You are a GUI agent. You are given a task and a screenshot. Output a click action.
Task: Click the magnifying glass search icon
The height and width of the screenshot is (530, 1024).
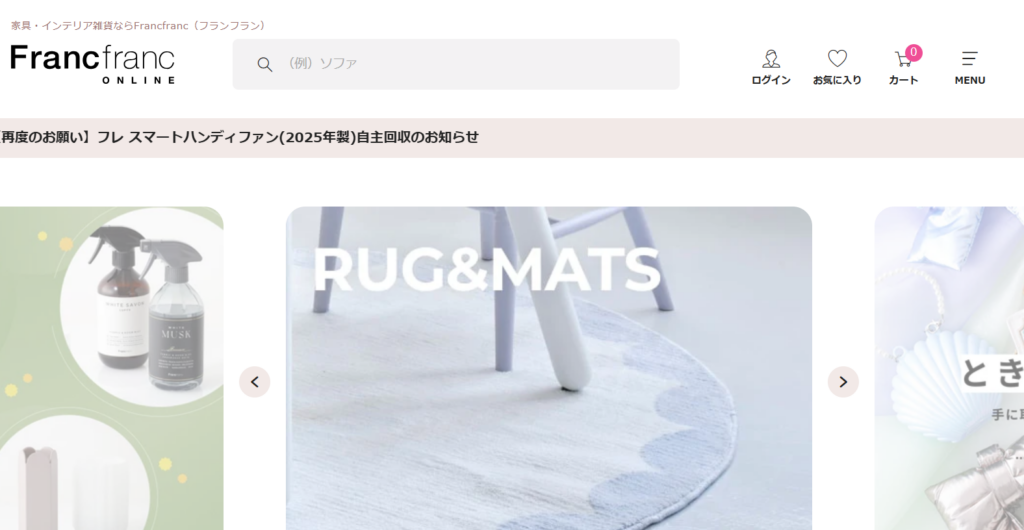tap(264, 64)
